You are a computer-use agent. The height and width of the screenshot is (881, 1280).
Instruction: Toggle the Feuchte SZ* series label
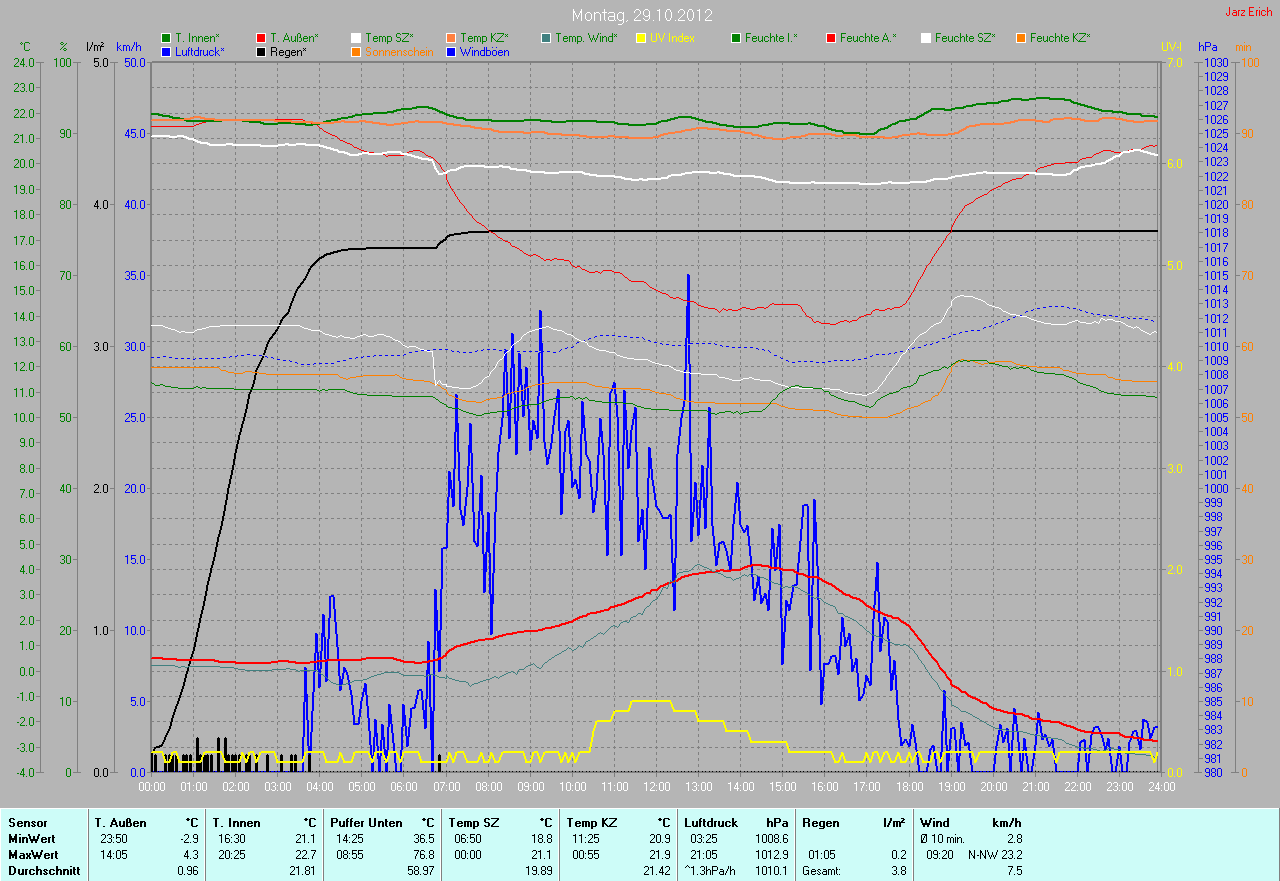(x=964, y=38)
